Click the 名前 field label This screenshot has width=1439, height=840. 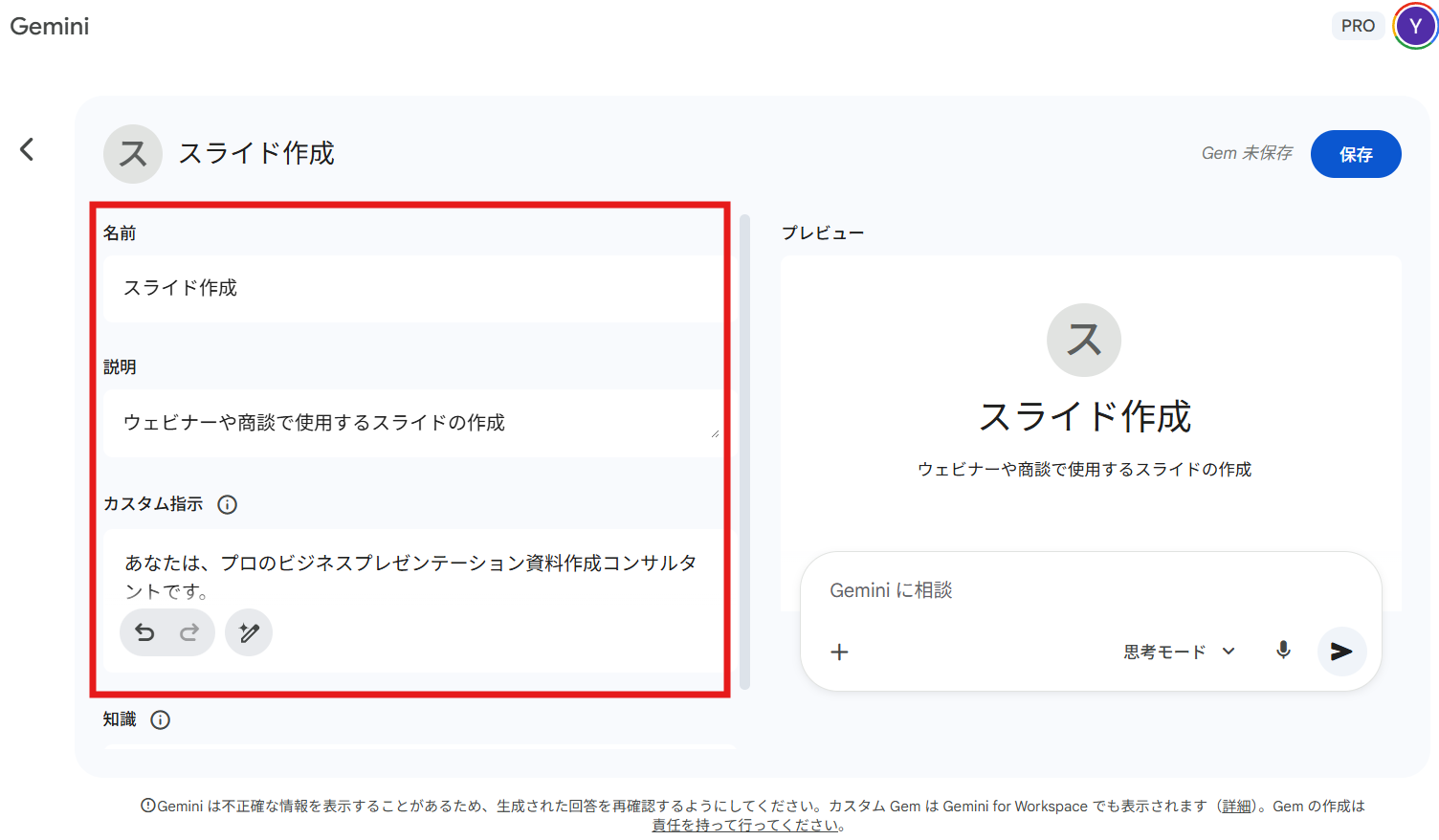pos(120,232)
